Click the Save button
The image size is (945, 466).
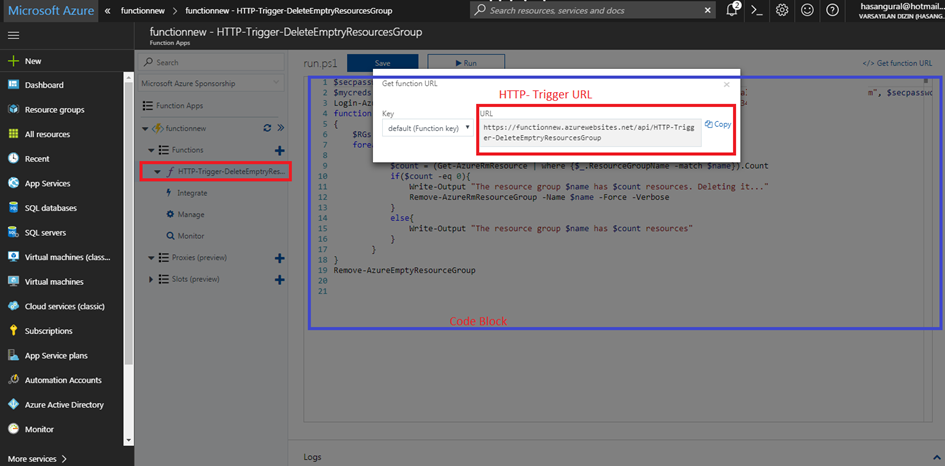(382, 63)
